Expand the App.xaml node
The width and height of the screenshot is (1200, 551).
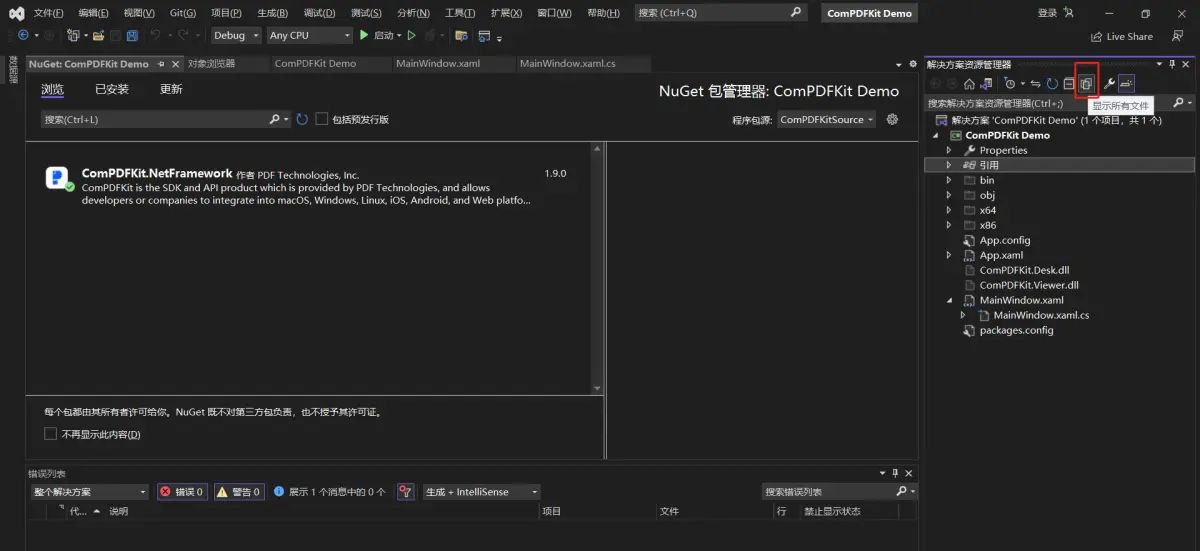click(x=949, y=255)
